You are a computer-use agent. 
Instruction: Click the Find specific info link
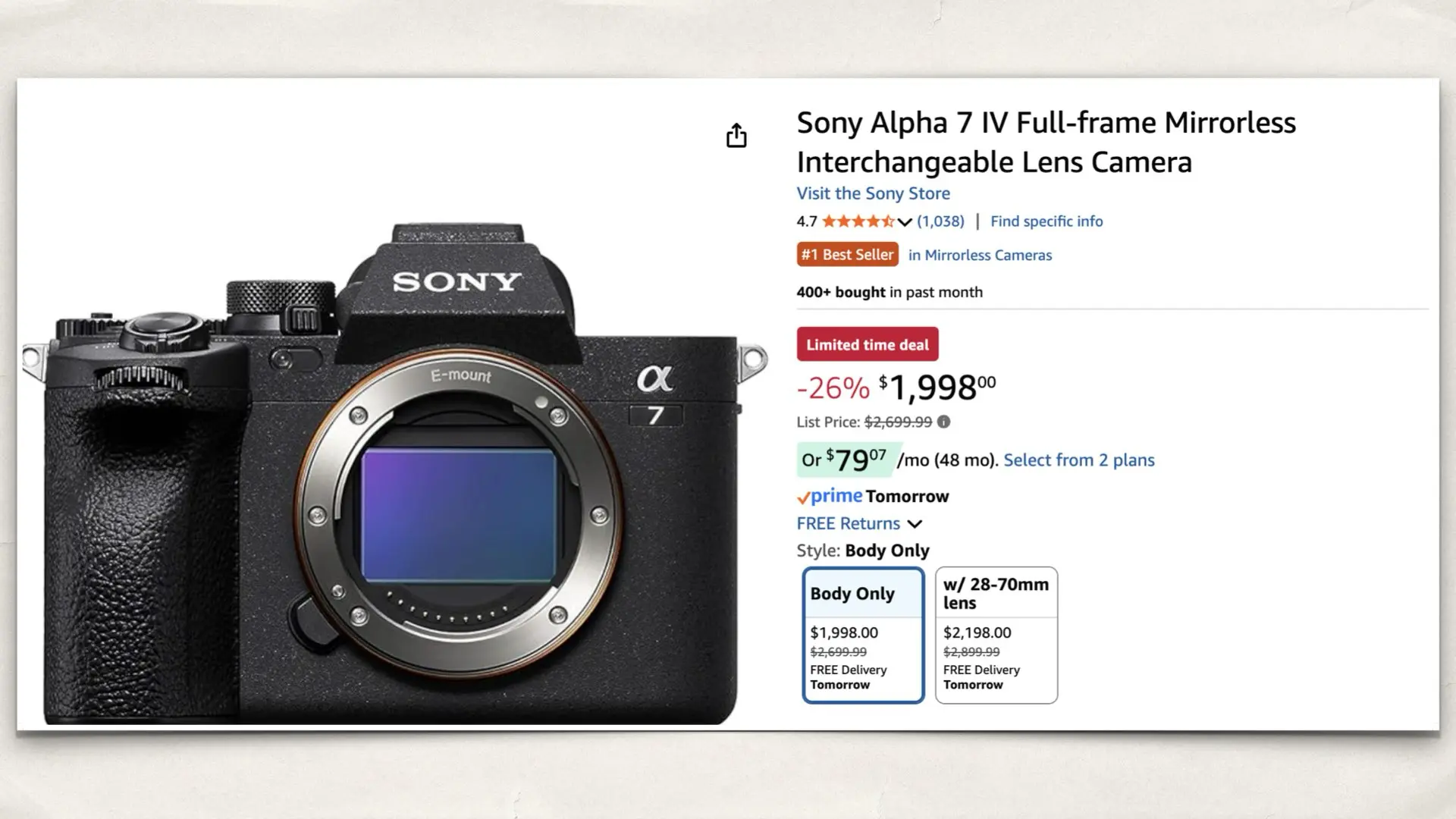[1046, 221]
